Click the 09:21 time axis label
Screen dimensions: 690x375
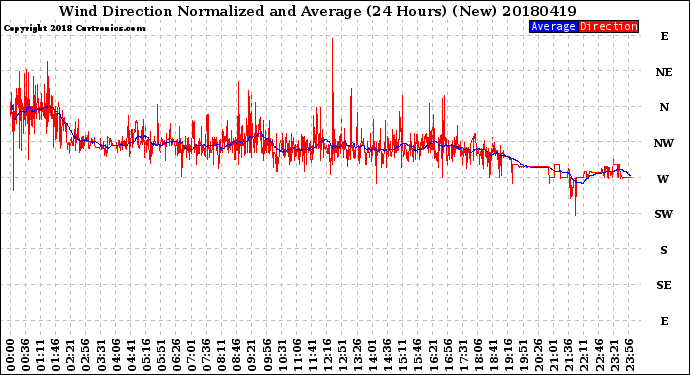(x=252, y=355)
